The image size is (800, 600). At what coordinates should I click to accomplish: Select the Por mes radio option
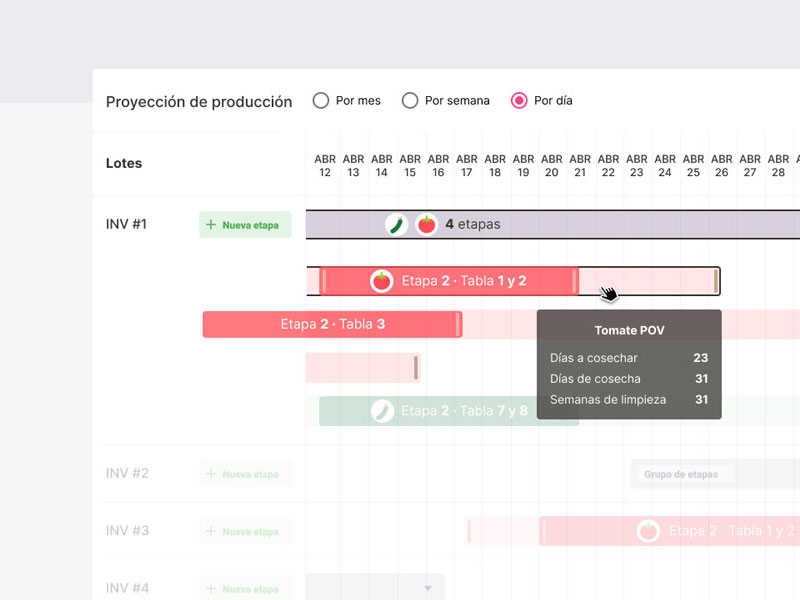(321, 100)
